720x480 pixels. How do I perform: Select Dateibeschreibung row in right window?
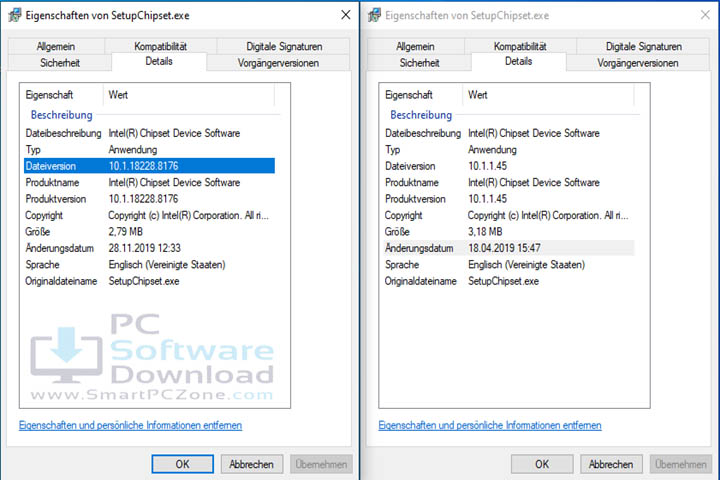click(509, 133)
